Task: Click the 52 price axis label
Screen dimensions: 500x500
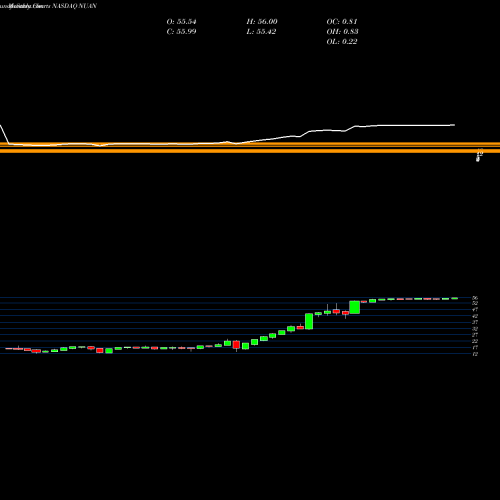Action: pos(476,303)
